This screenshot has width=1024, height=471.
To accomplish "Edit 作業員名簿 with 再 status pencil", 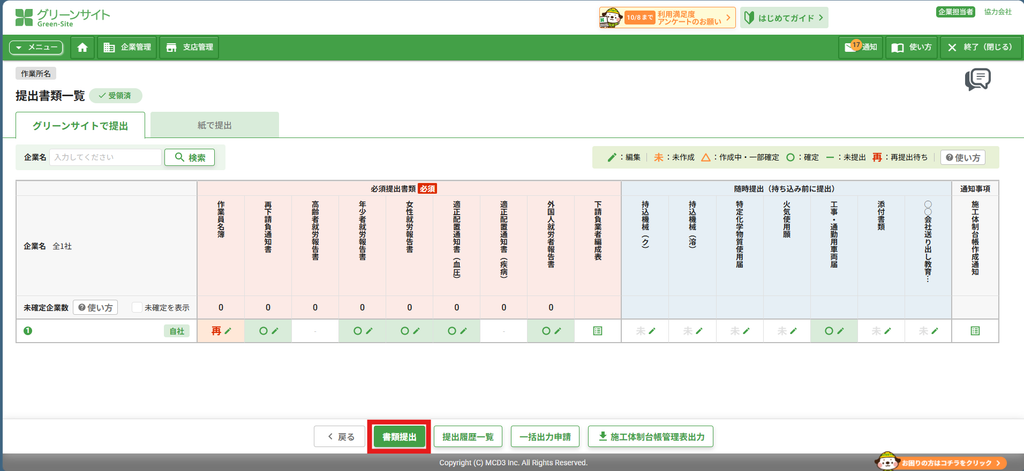I will click(228, 331).
